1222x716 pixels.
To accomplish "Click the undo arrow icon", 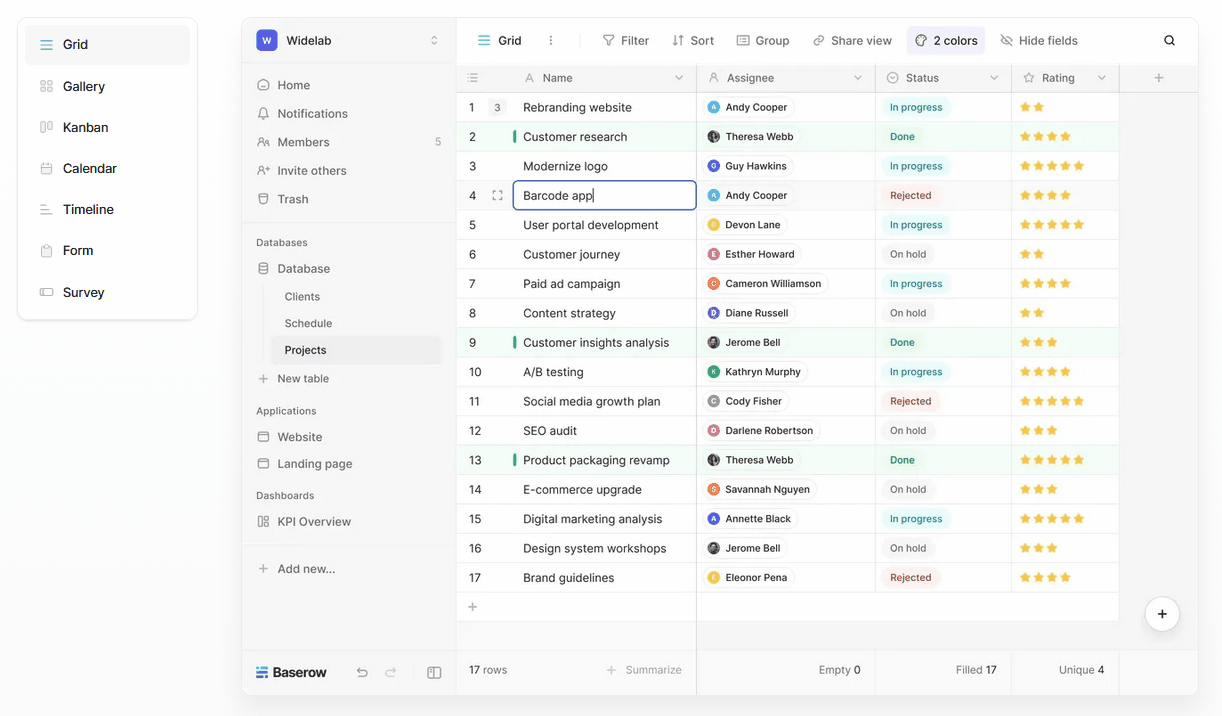I will [x=362, y=673].
